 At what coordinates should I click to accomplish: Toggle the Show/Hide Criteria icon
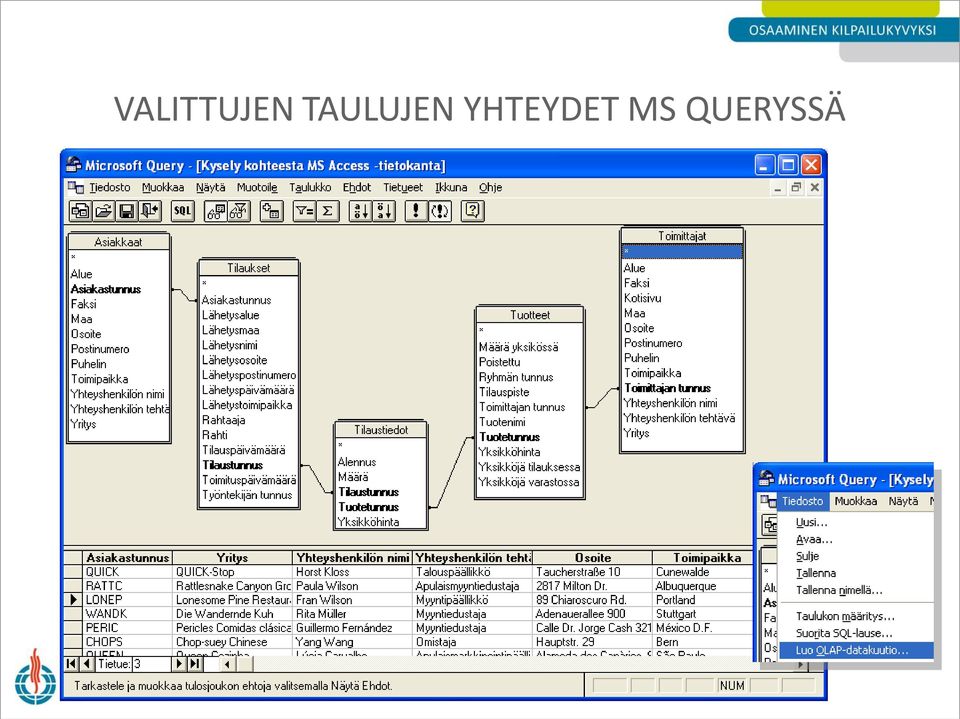239,211
